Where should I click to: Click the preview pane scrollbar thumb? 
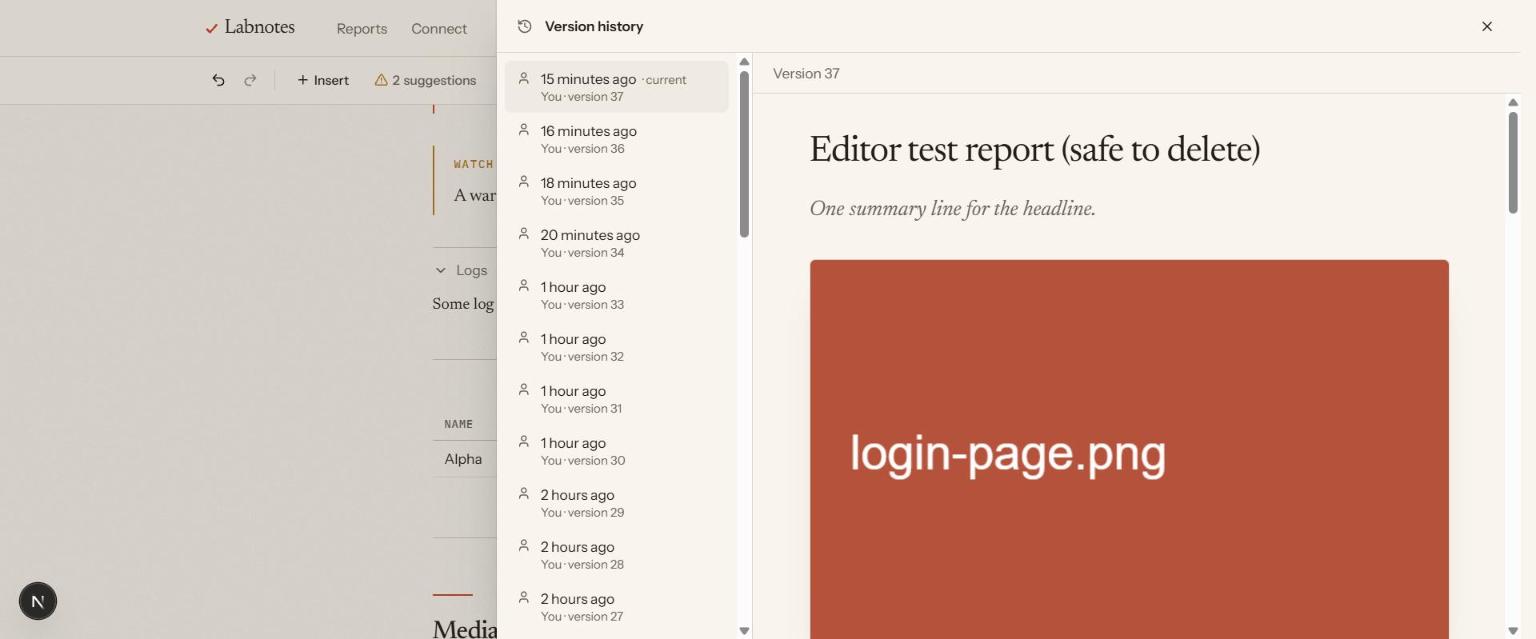point(1513,162)
